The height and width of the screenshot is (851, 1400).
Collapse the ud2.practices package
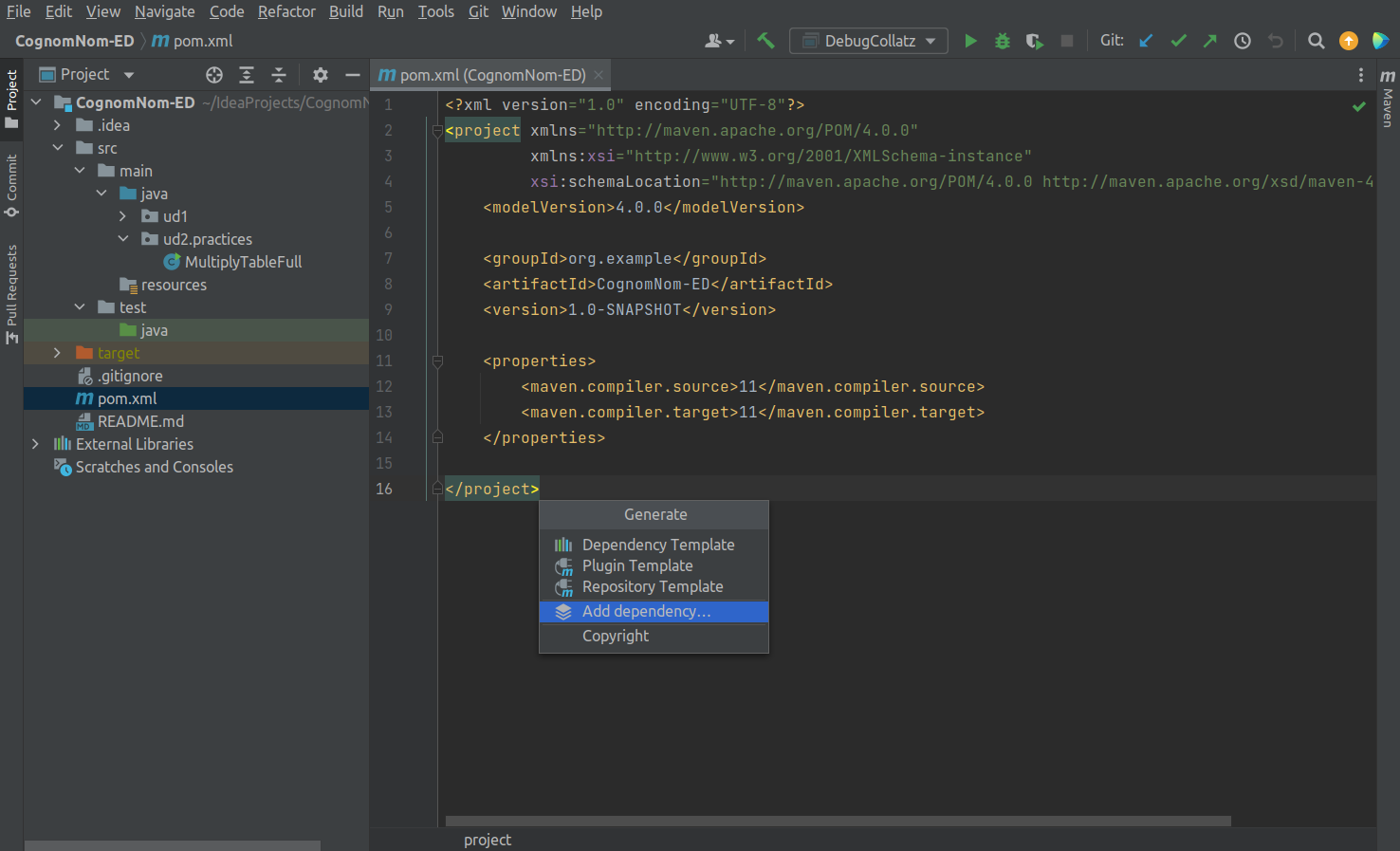123,238
